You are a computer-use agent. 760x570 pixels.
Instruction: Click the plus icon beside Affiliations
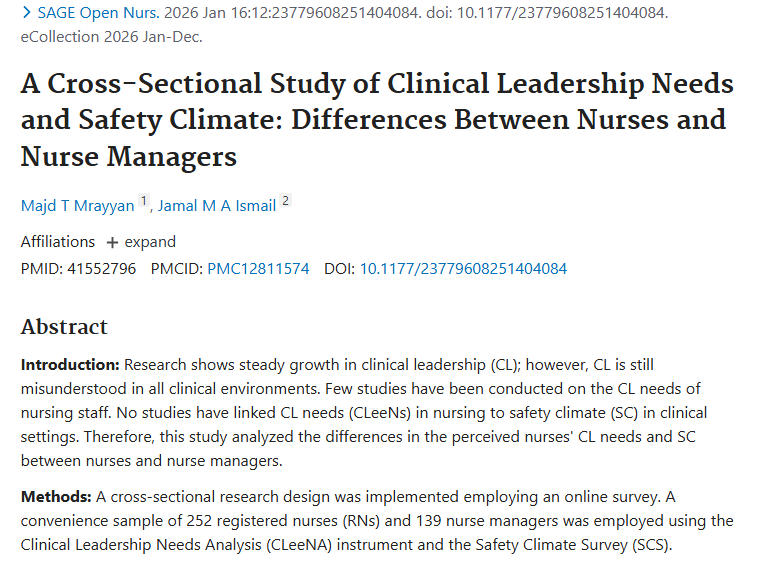(112, 242)
